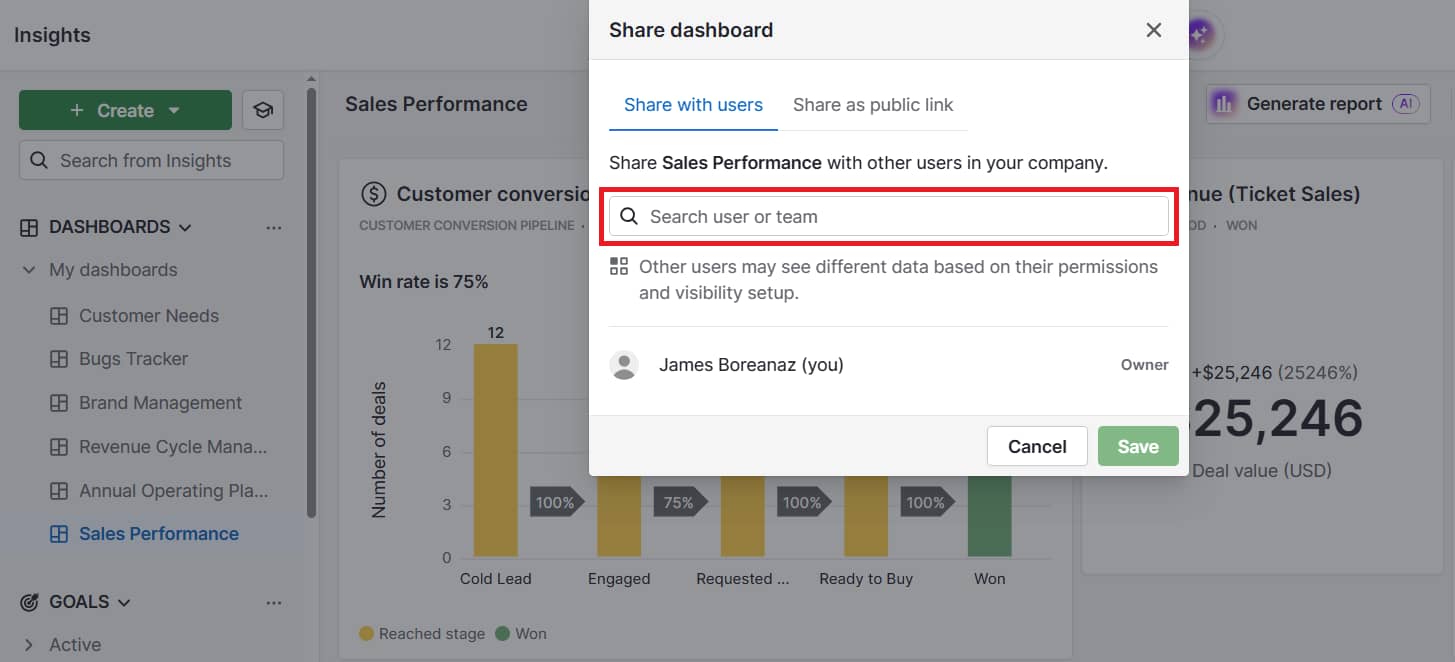Select the Share with users tab
1455x662 pixels.
click(693, 104)
